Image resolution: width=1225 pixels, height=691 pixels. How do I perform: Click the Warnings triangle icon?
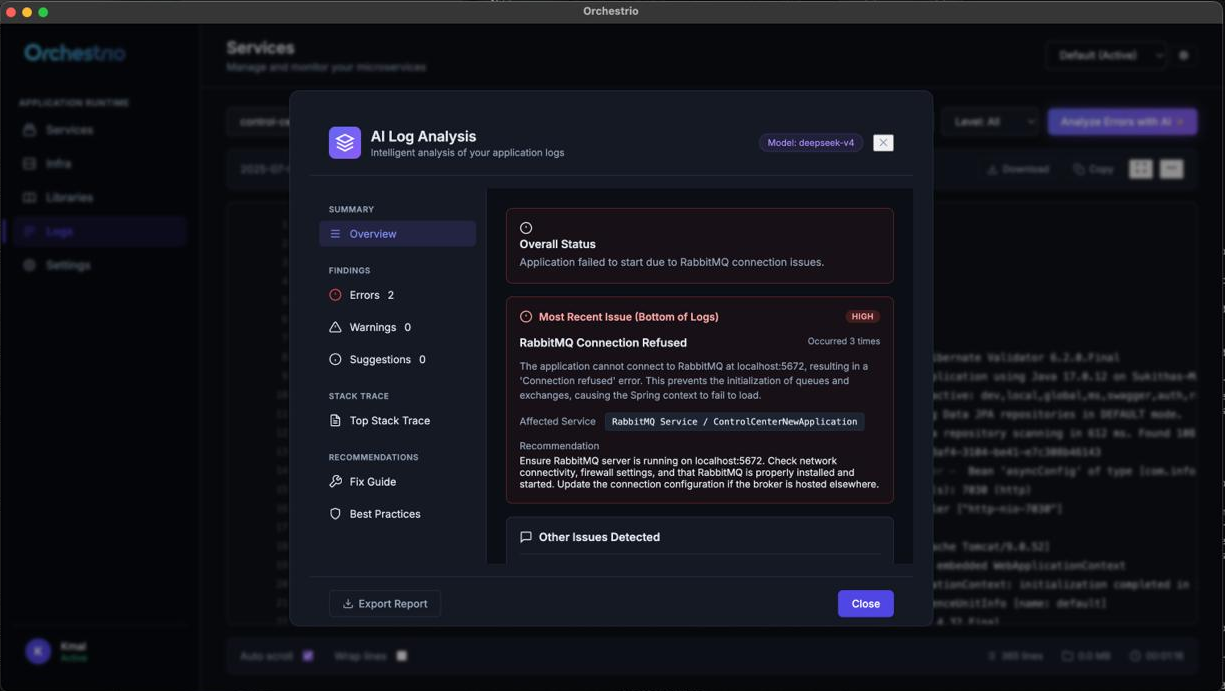coord(335,327)
